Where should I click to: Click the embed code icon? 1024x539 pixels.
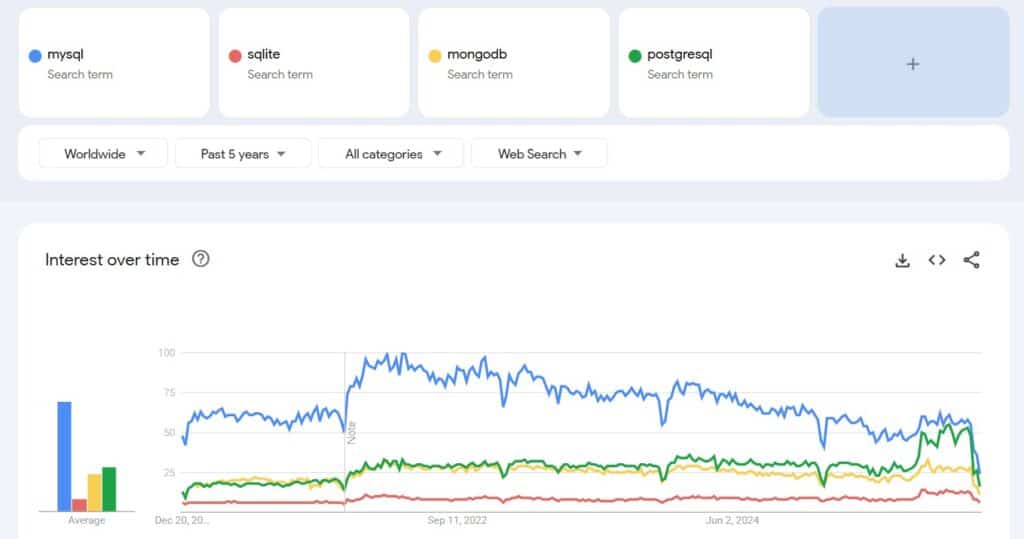coord(937,260)
